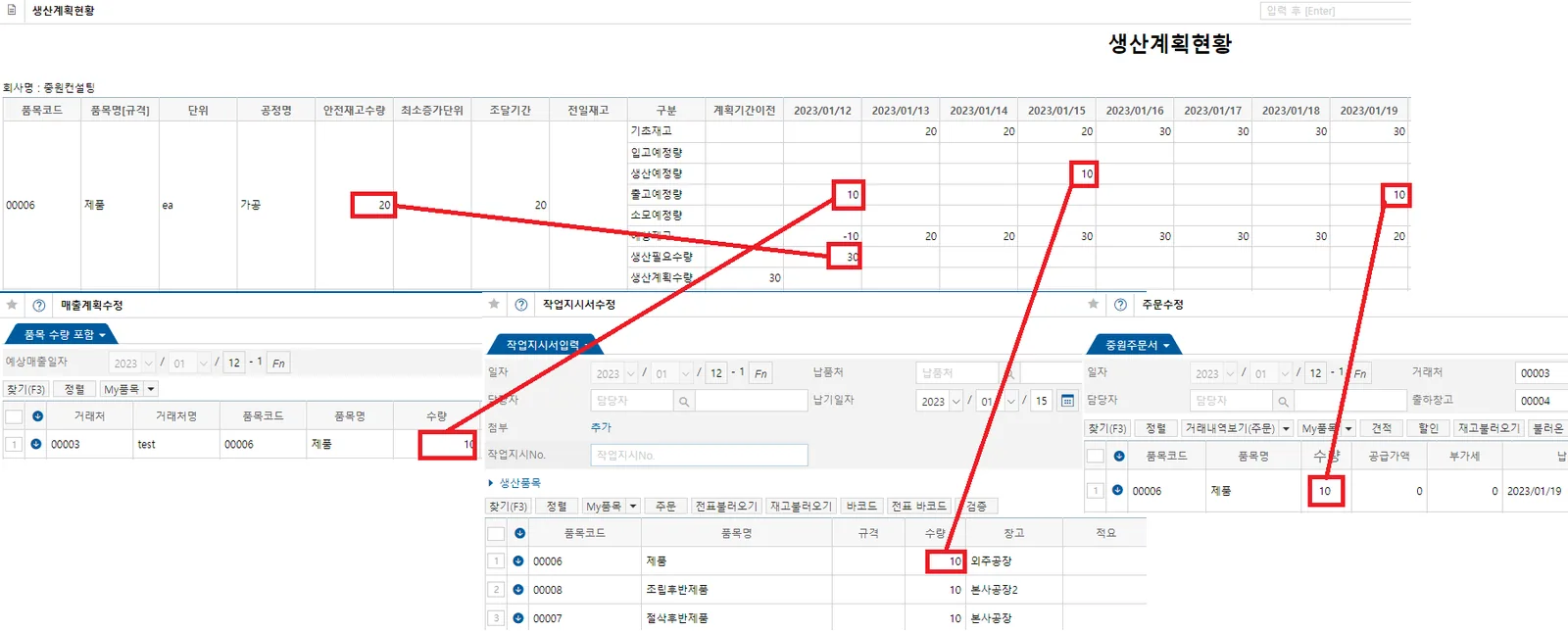Expand the My품목 dropdown in 매출계획수정
The width and height of the screenshot is (1568, 631).
(151, 389)
